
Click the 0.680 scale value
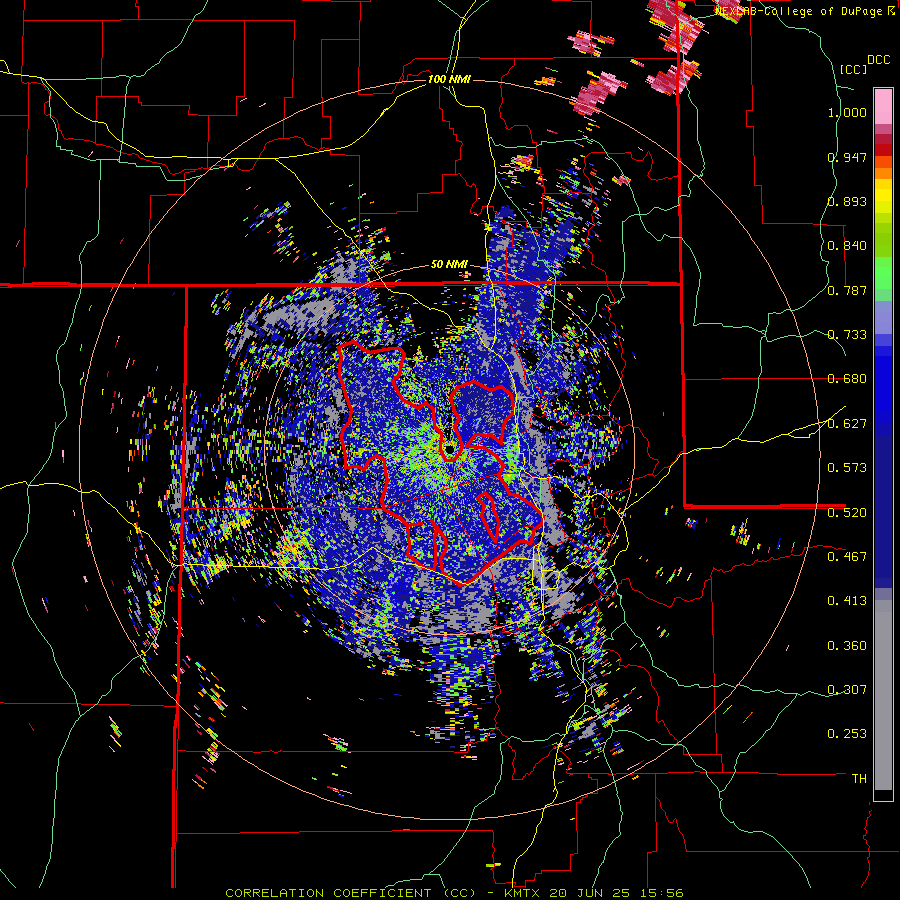click(847, 379)
